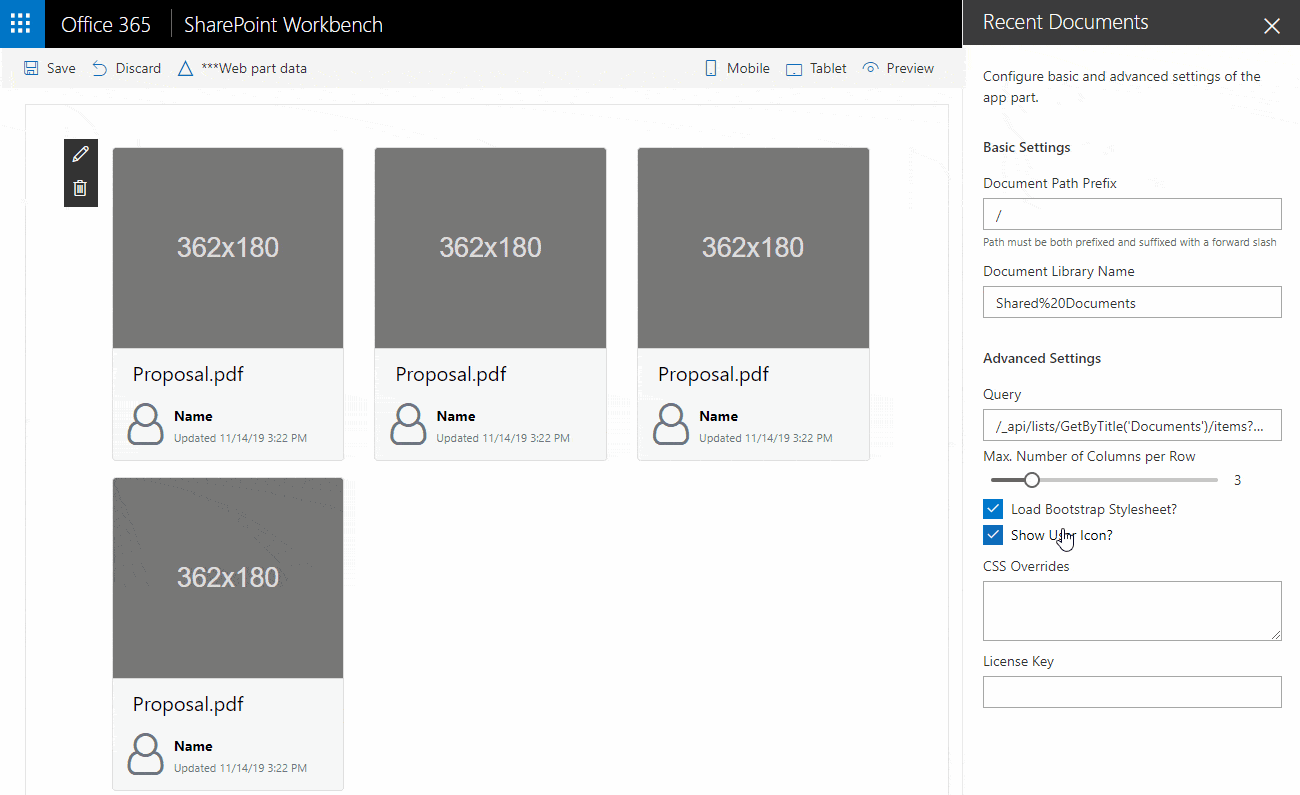Open the page Preview mode
1300x795 pixels.
pyautogui.click(x=898, y=69)
